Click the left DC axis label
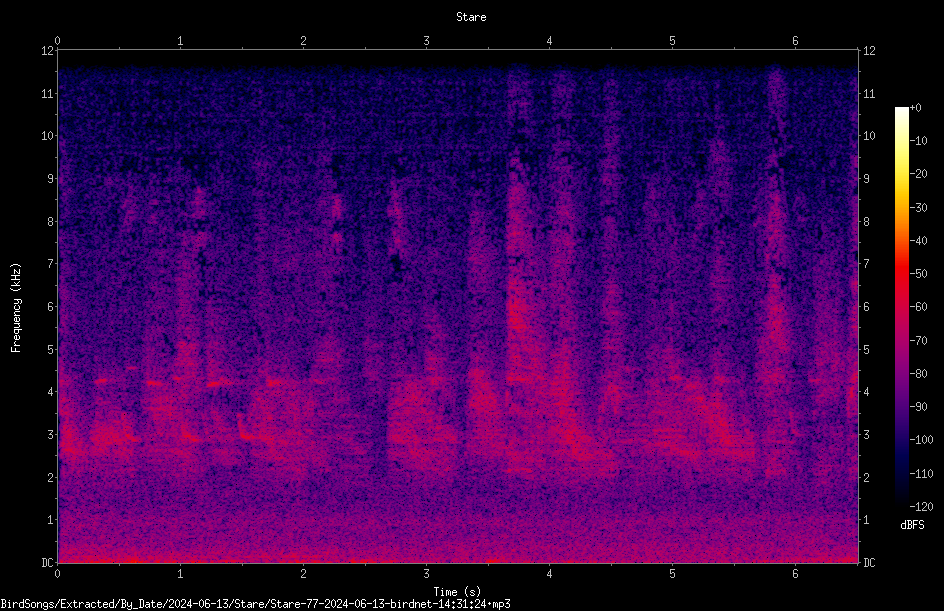The image size is (944, 611). click(x=48, y=562)
